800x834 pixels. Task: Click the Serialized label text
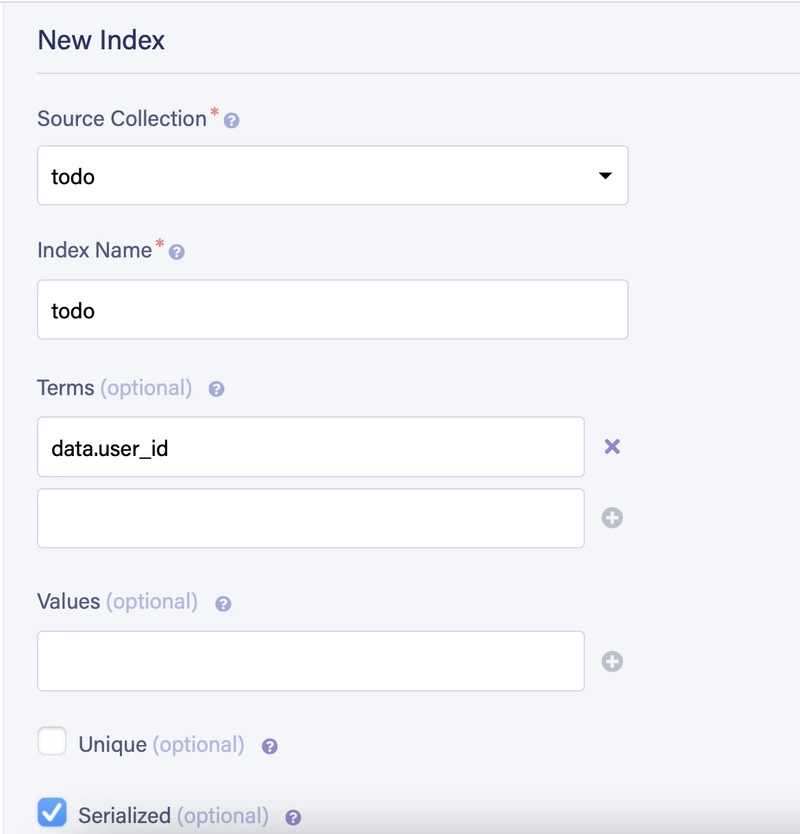124,816
